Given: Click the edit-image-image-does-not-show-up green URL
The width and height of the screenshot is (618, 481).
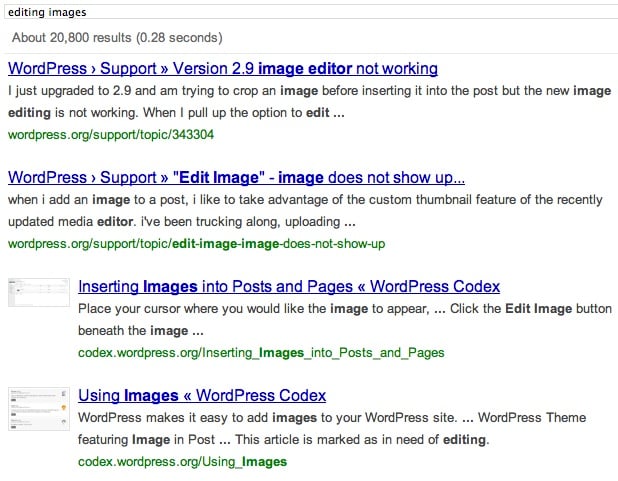Looking at the screenshot, I should click(196, 243).
